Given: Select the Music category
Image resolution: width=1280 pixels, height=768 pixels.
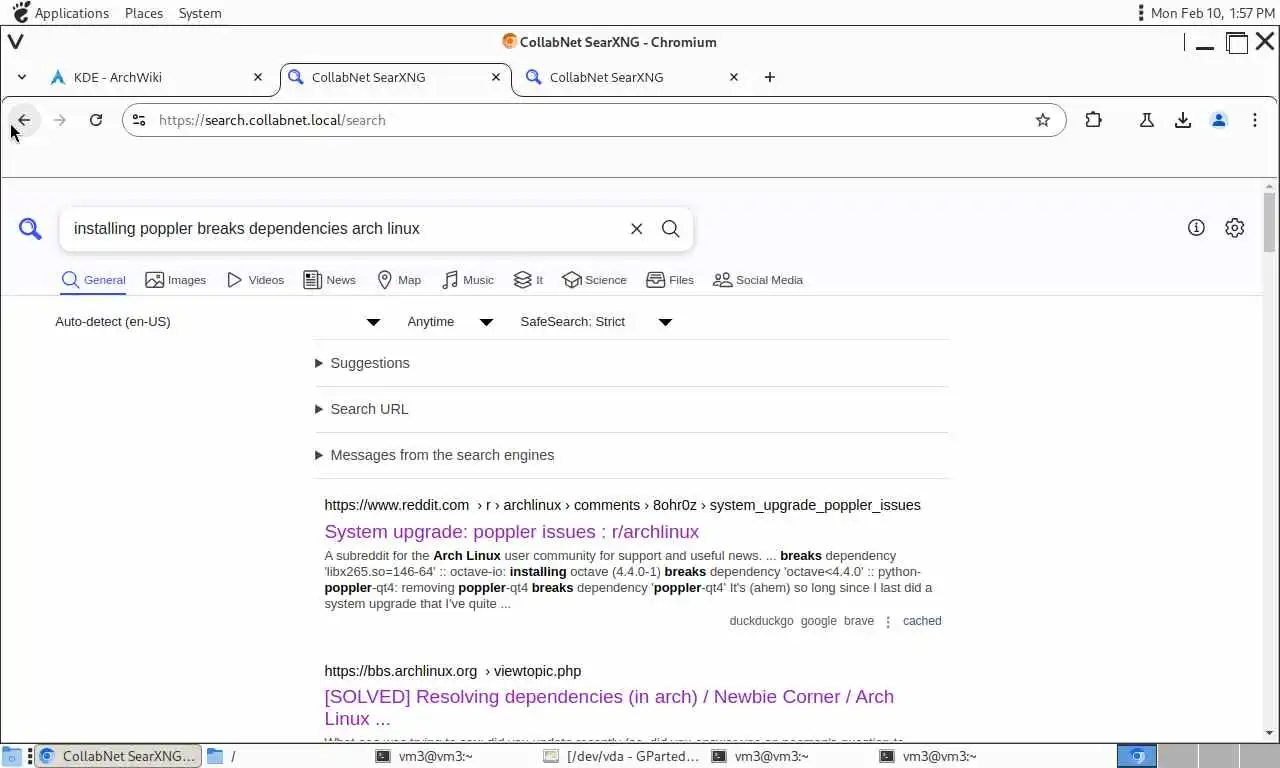Looking at the screenshot, I should pos(468,280).
